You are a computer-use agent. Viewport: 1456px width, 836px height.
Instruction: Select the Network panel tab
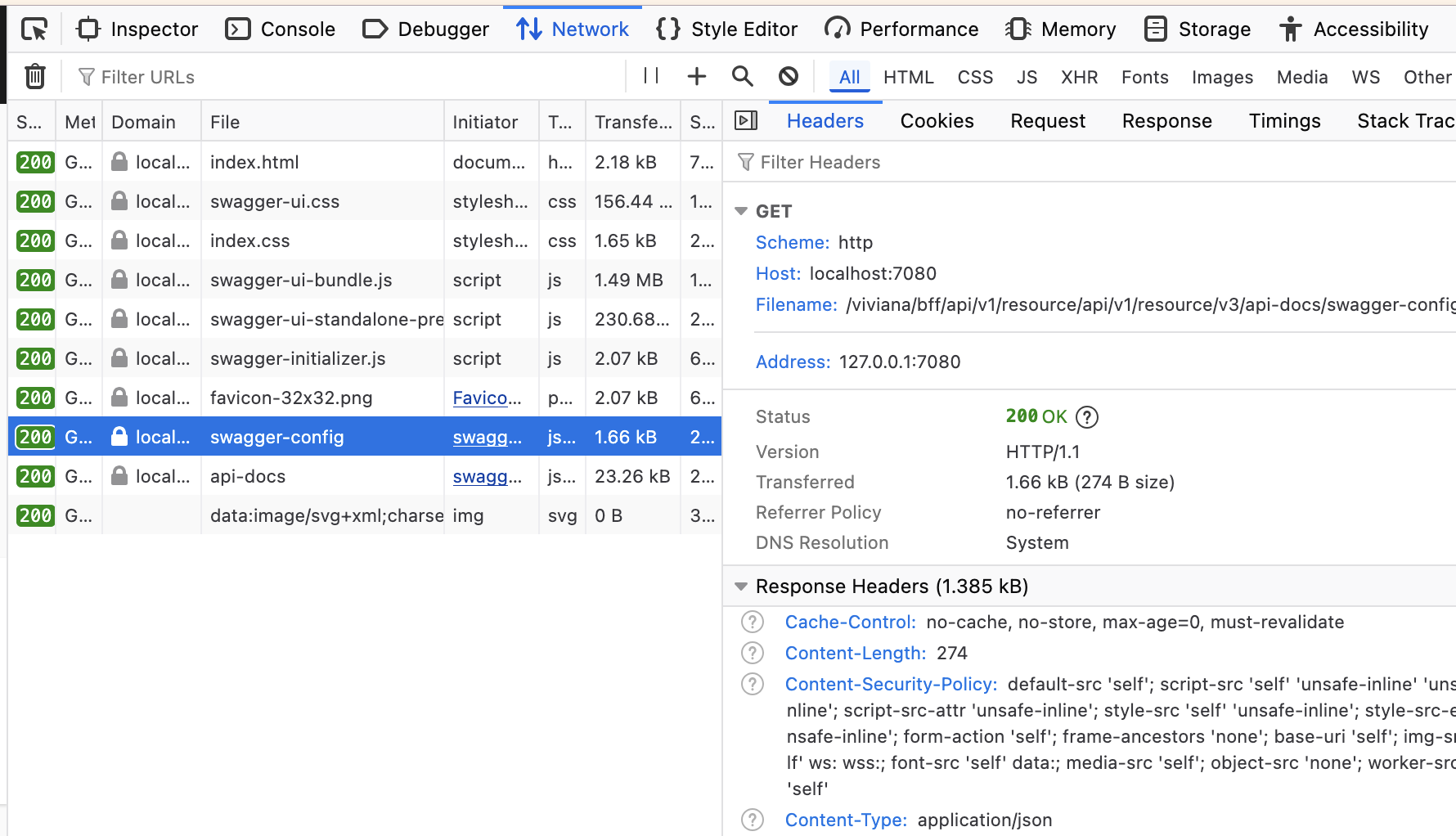point(573,29)
